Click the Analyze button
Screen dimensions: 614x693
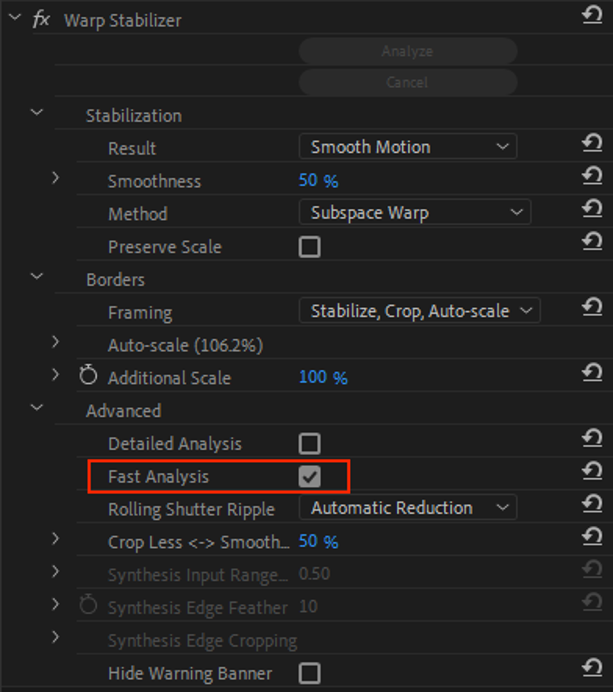(408, 51)
